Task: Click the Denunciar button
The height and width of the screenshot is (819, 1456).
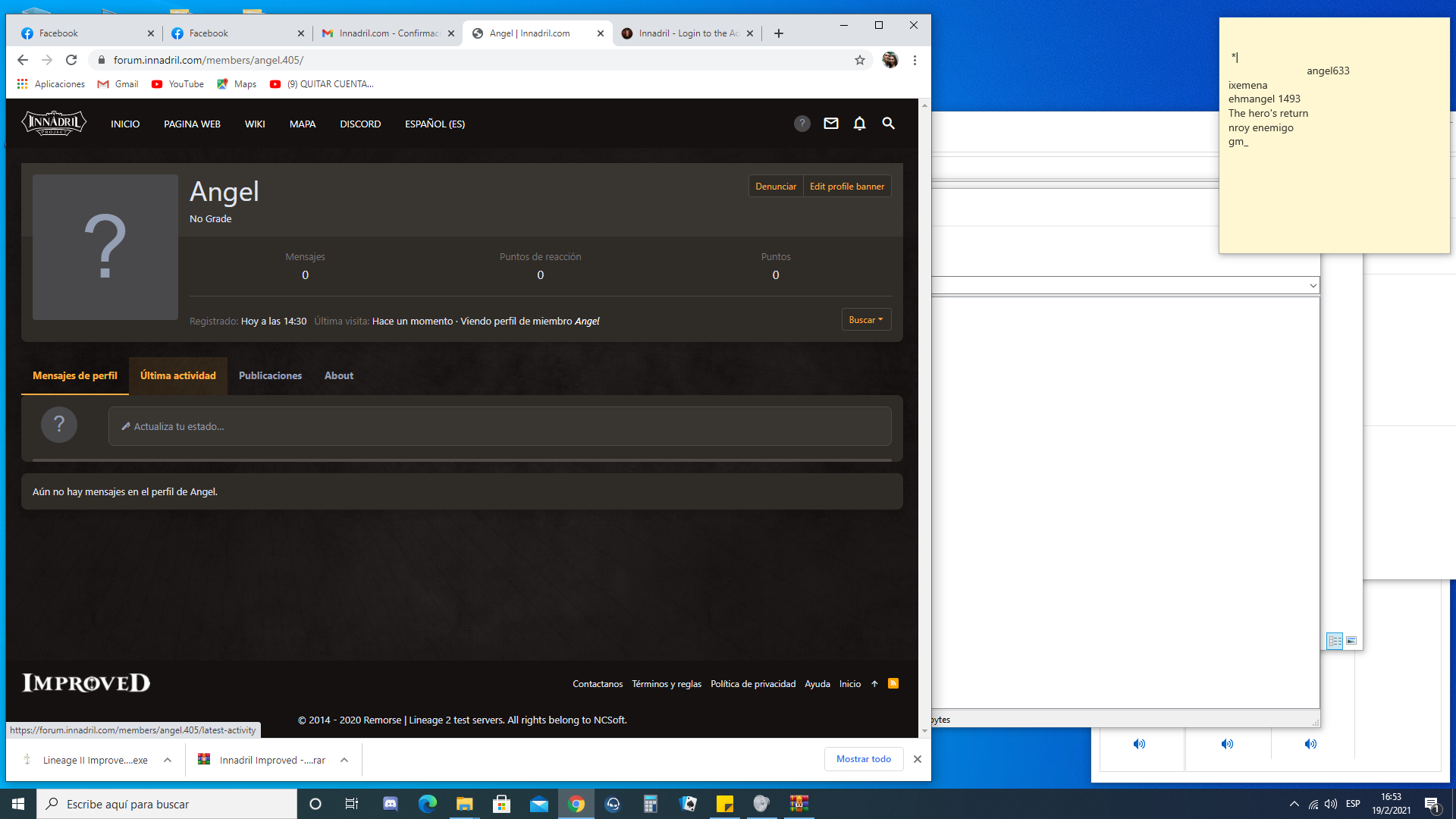Action: pos(775,187)
